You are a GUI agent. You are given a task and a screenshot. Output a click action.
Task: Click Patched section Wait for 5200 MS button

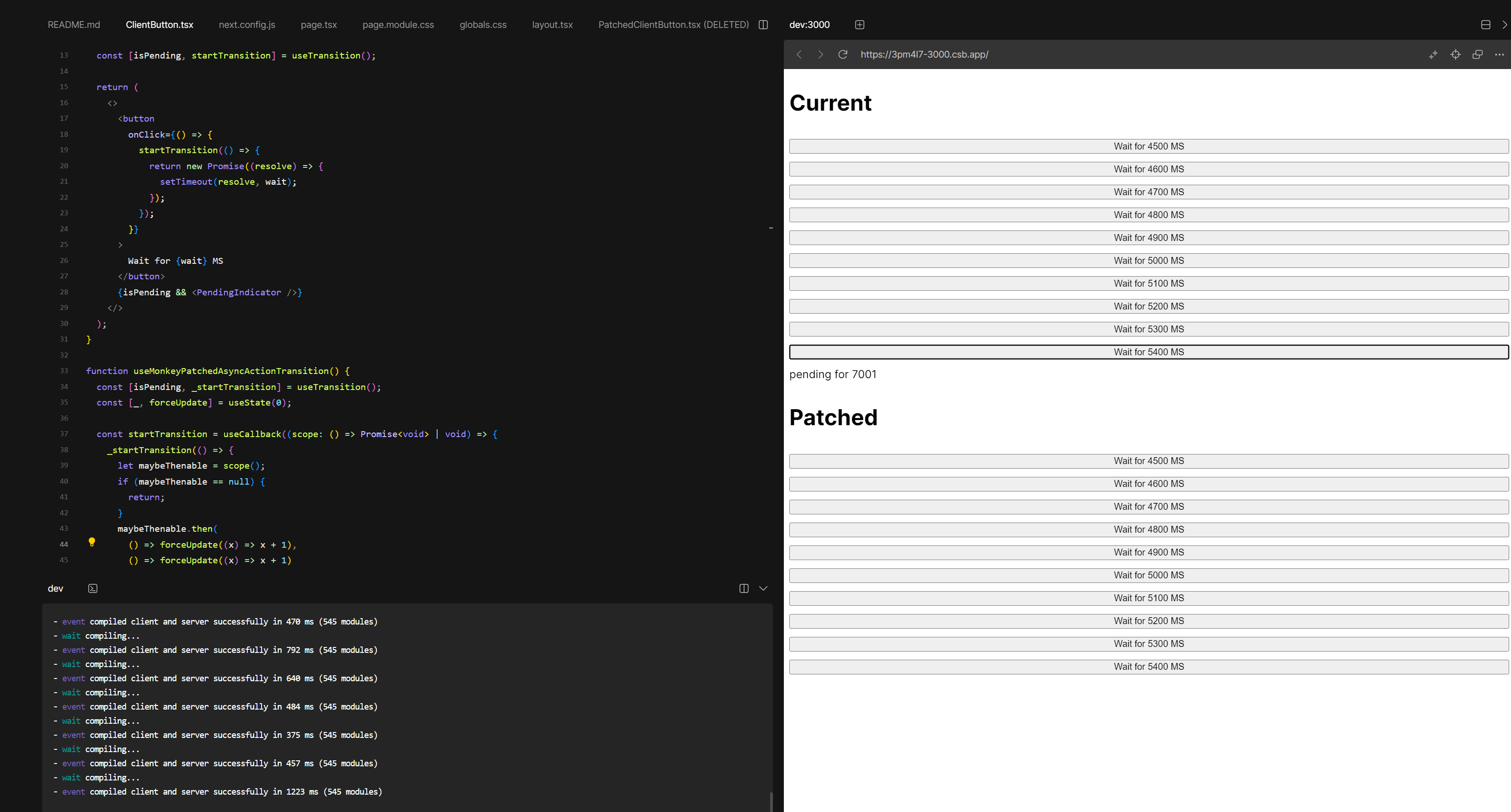tap(1148, 621)
